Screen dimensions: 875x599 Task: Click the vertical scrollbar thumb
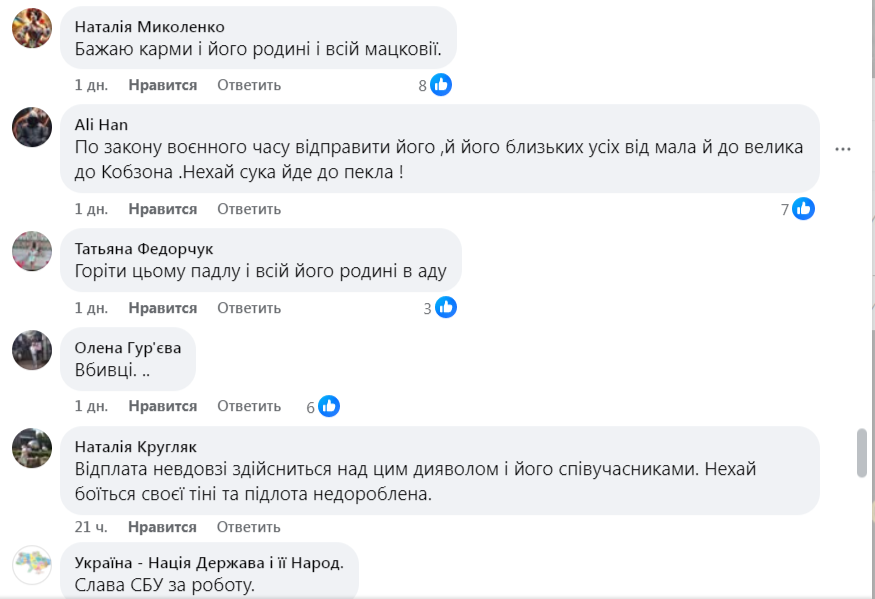[x=862, y=454]
